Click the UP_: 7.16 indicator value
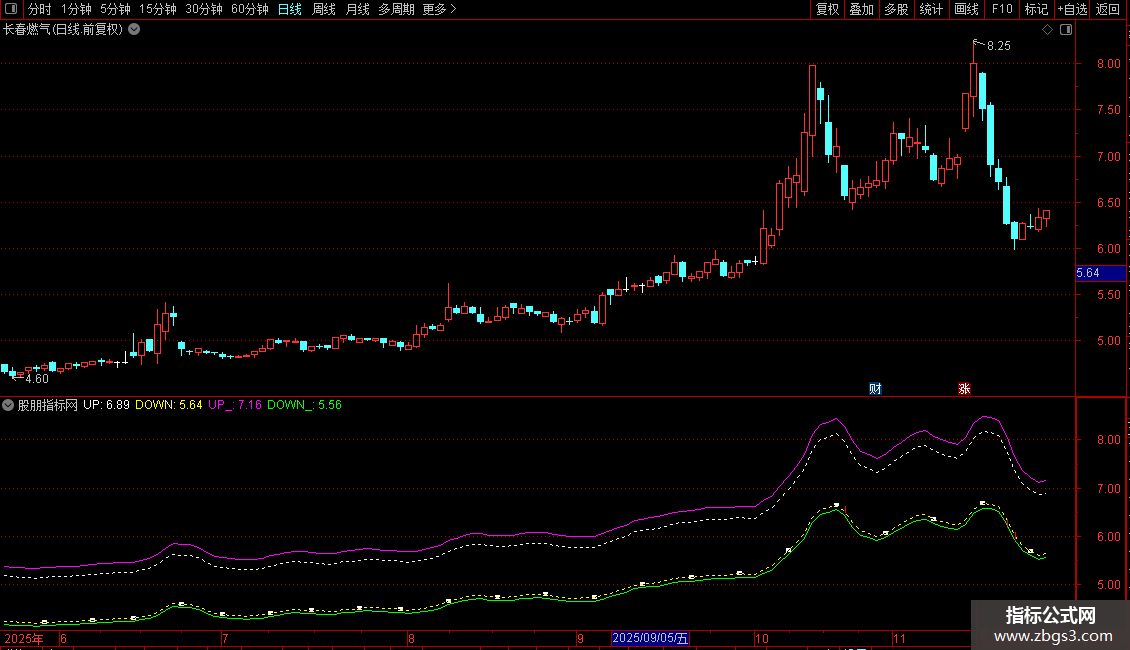The image size is (1130, 650). click(235, 405)
